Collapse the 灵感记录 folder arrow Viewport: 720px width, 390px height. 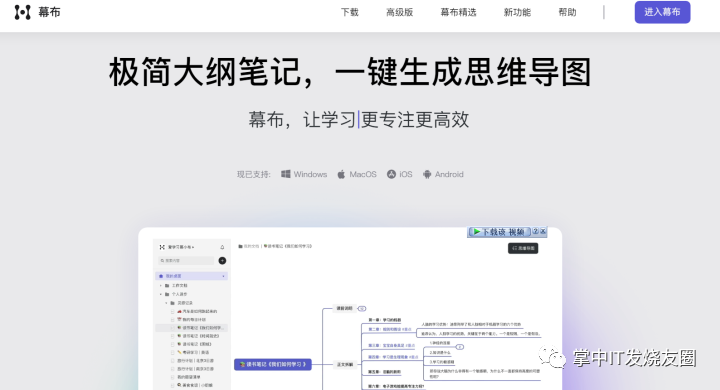[x=166, y=303]
